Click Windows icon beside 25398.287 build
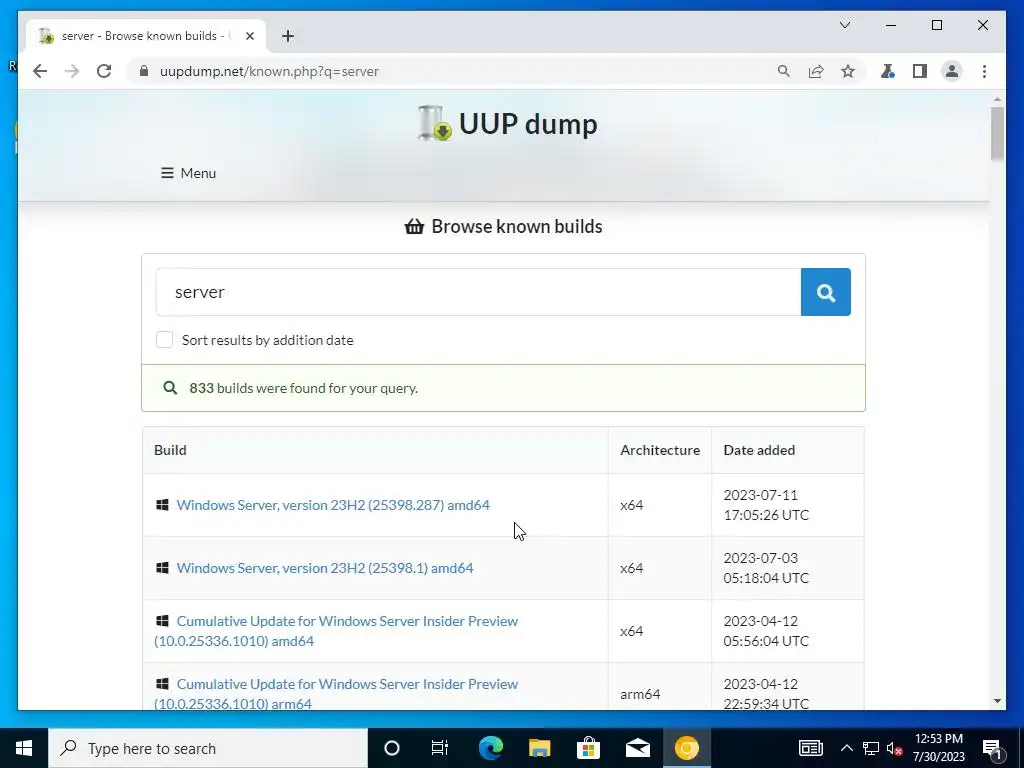Image resolution: width=1024 pixels, height=768 pixels. (x=162, y=505)
